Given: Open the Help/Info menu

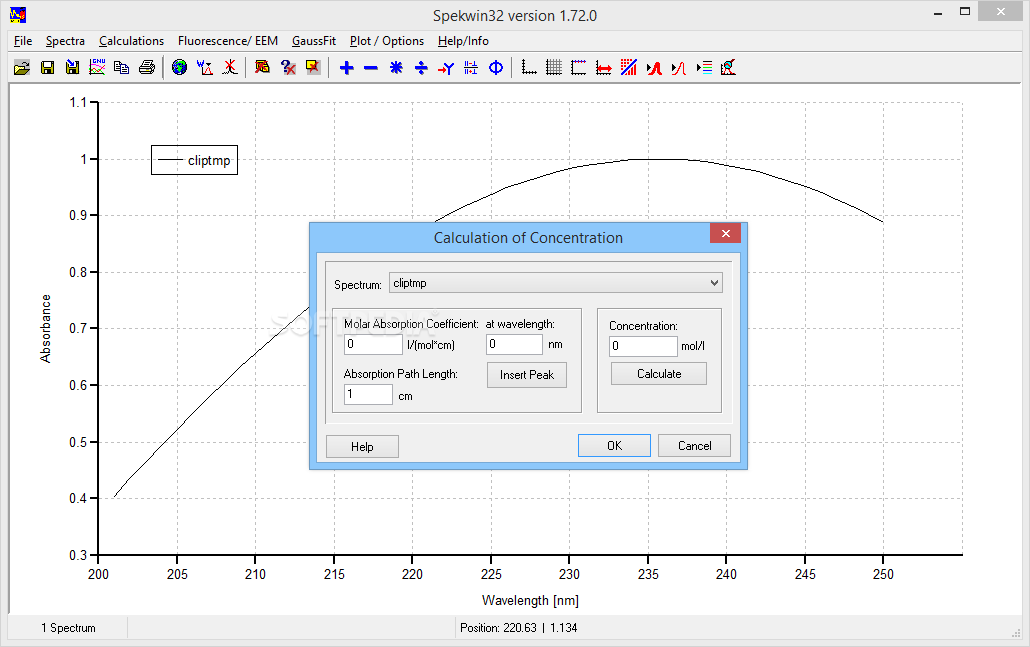Looking at the screenshot, I should point(463,41).
